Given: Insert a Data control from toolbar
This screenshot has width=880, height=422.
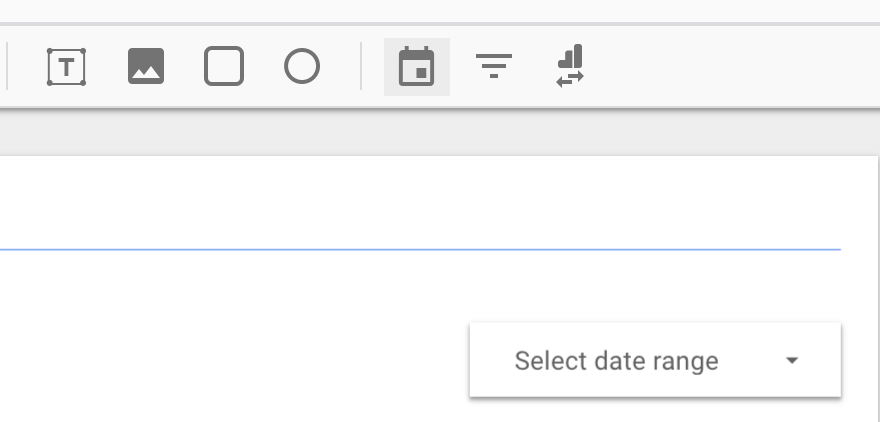Looking at the screenshot, I should 570,66.
